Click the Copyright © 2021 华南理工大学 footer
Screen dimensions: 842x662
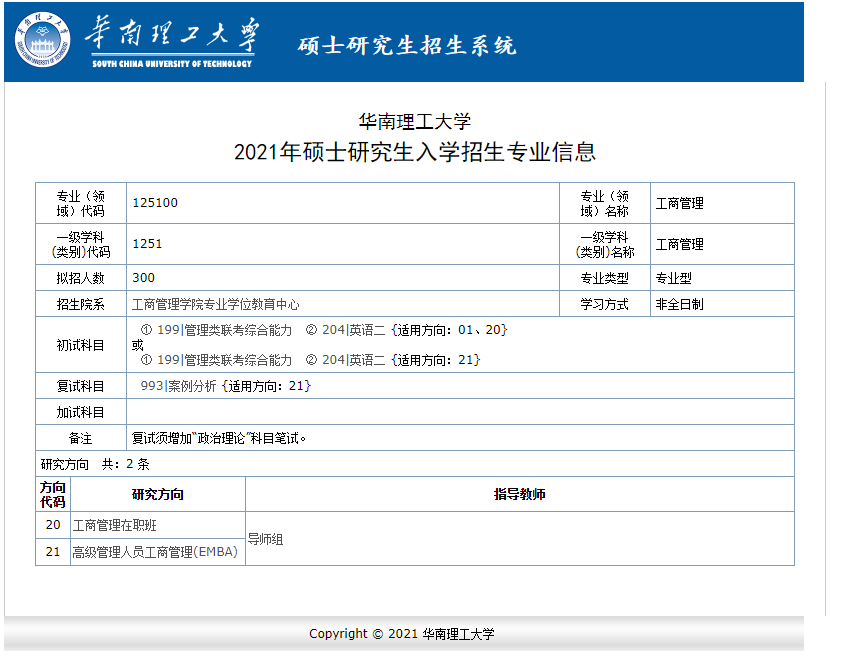[402, 634]
